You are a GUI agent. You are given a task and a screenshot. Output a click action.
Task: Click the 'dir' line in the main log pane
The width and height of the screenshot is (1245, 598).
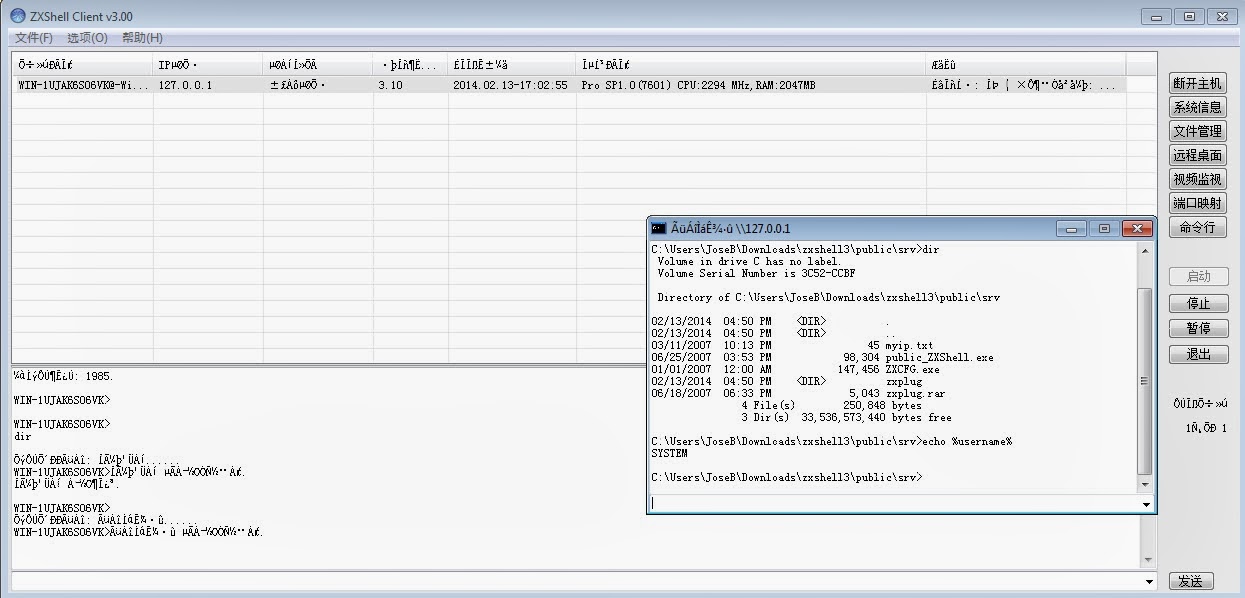23,437
